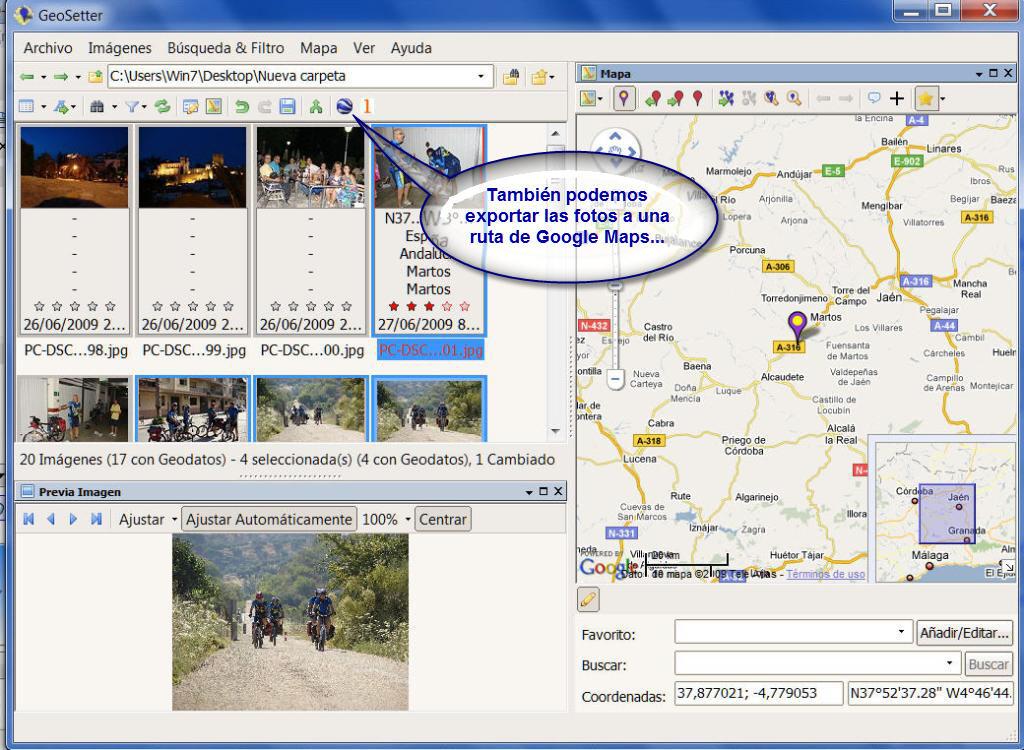Go forward to next folder arrow
This screenshot has height=750, width=1024.
pos(61,77)
